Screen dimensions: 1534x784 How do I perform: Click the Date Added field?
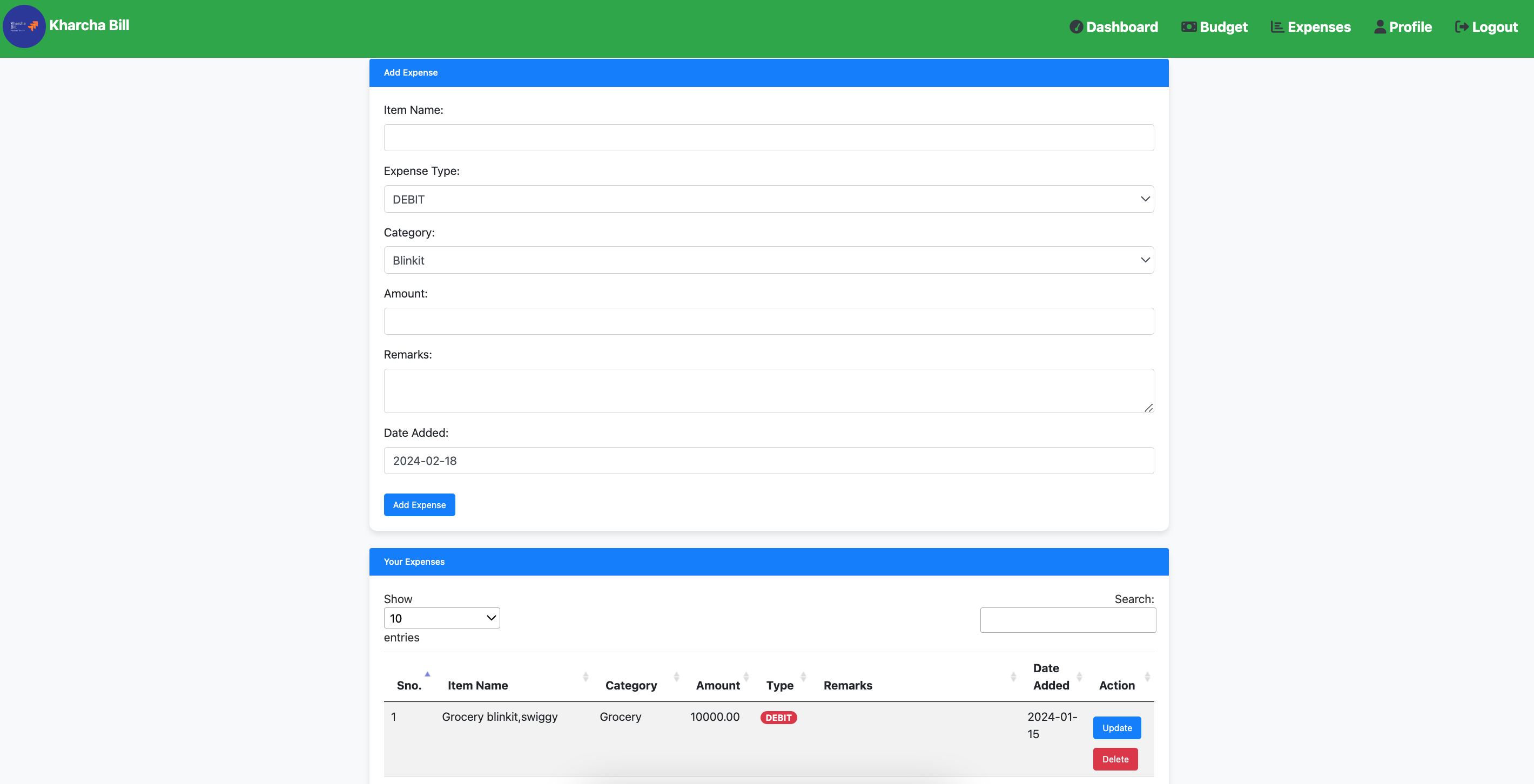pyautogui.click(x=768, y=461)
